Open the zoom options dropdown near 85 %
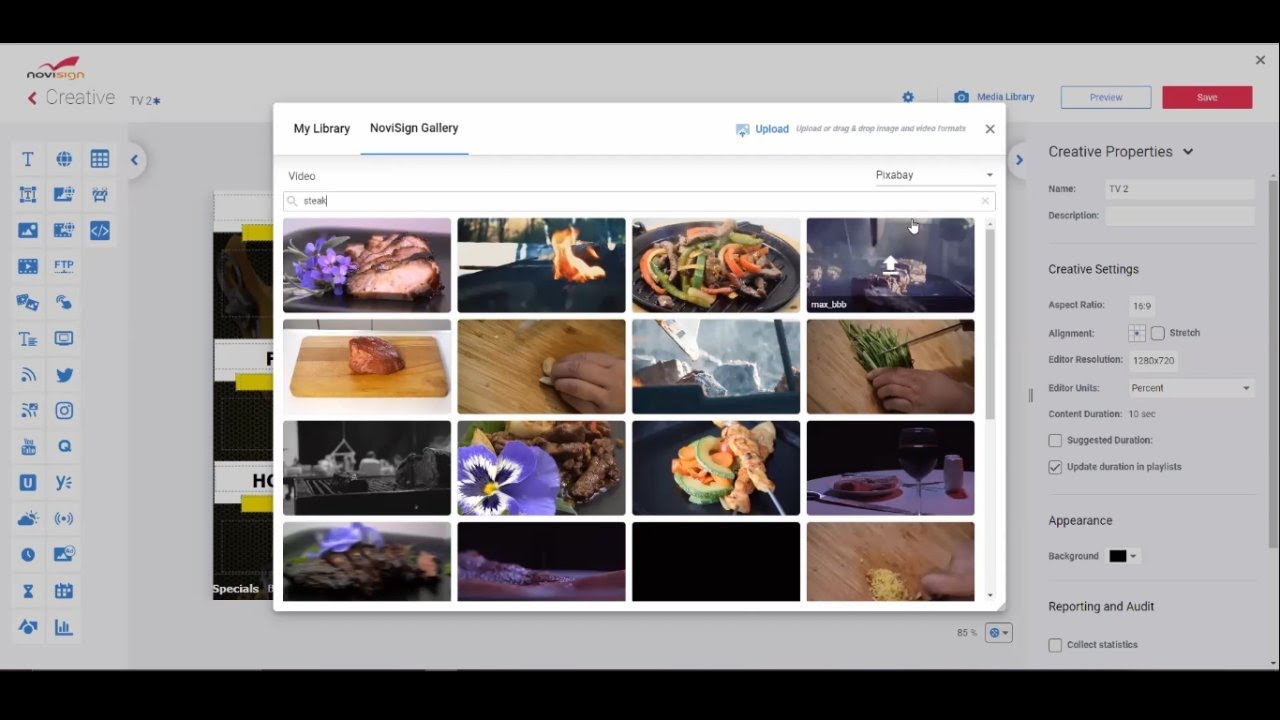The image size is (1280, 720). point(999,633)
